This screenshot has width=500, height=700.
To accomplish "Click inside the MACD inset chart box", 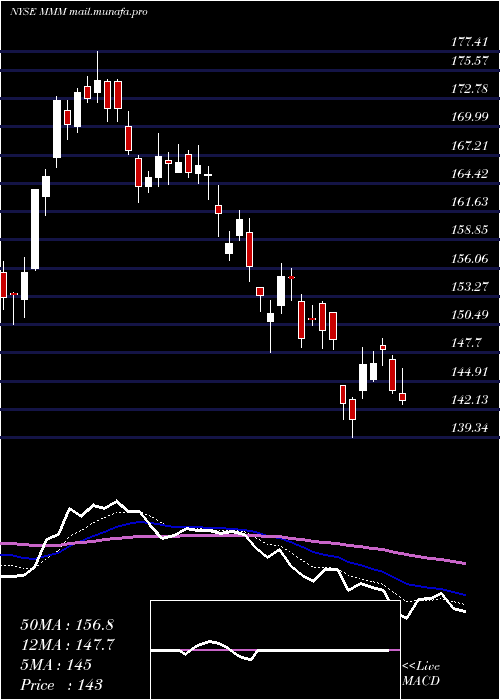I will (275, 650).
